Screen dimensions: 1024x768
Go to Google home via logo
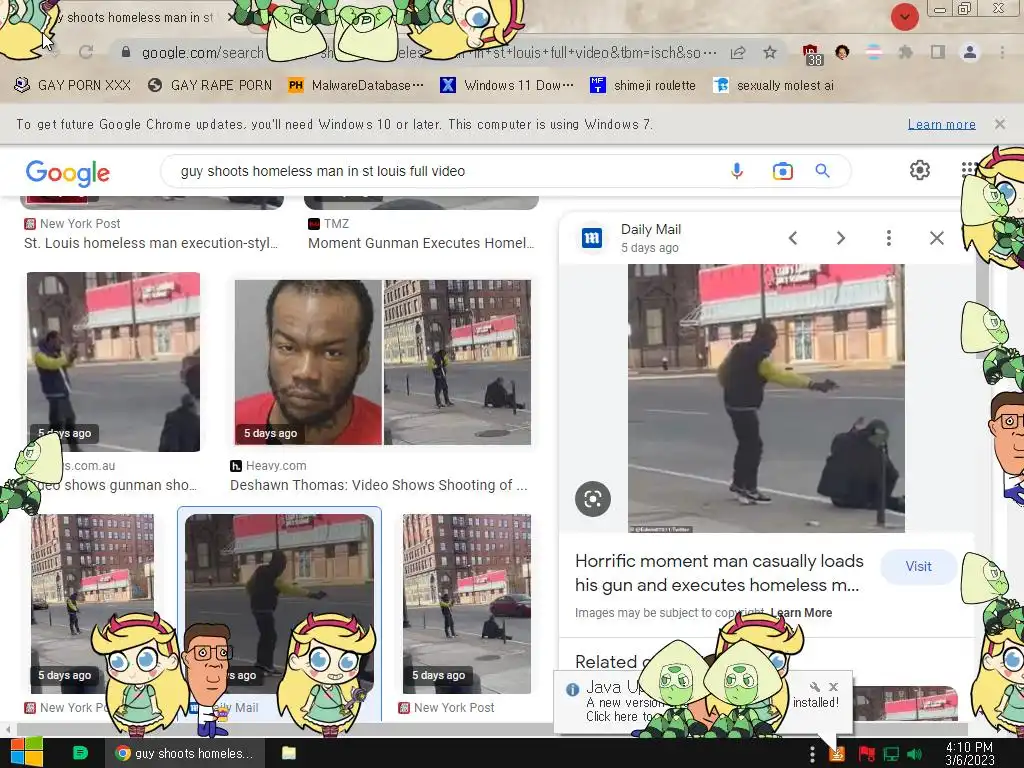[x=68, y=172]
